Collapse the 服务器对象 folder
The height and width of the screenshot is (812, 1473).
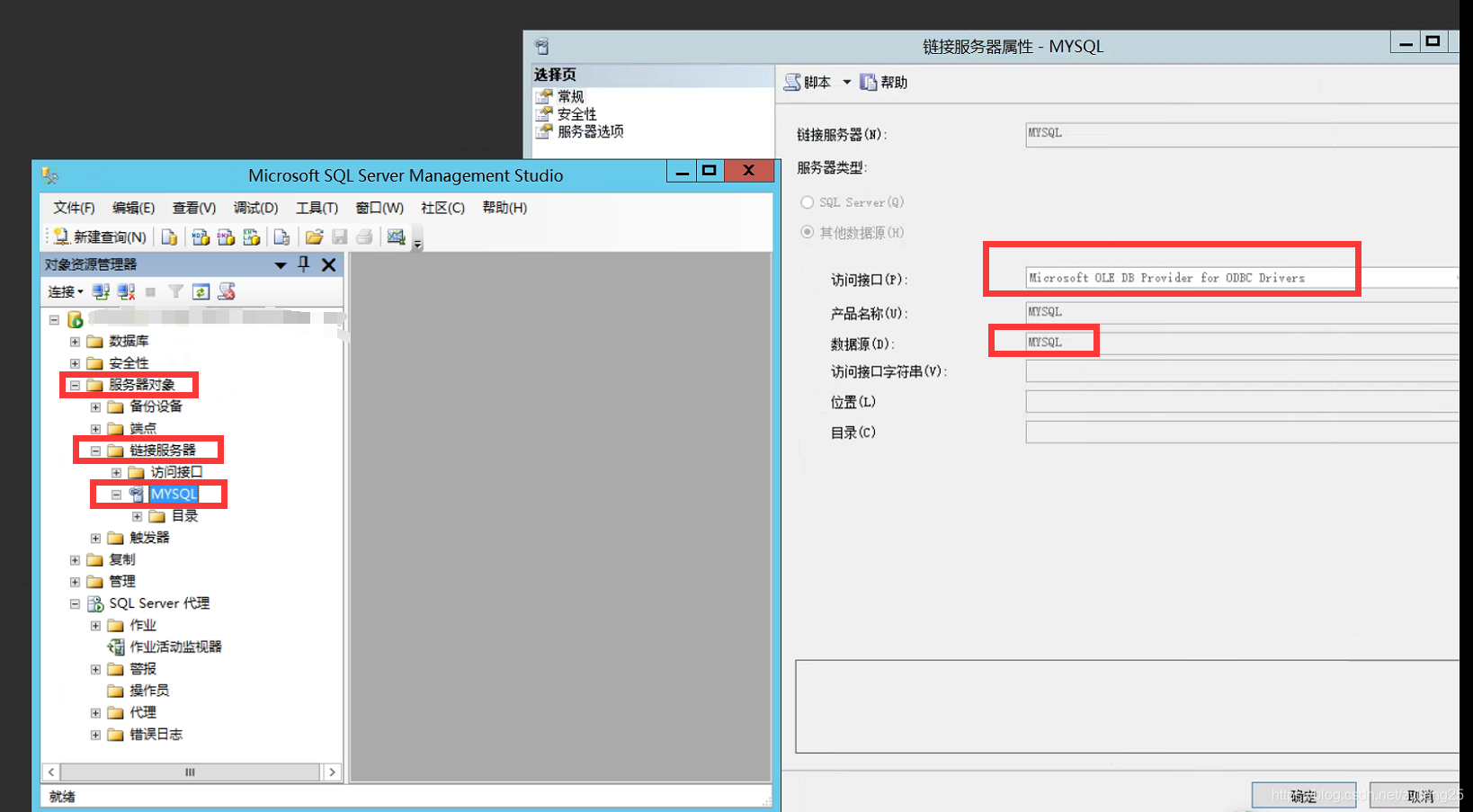click(75, 385)
